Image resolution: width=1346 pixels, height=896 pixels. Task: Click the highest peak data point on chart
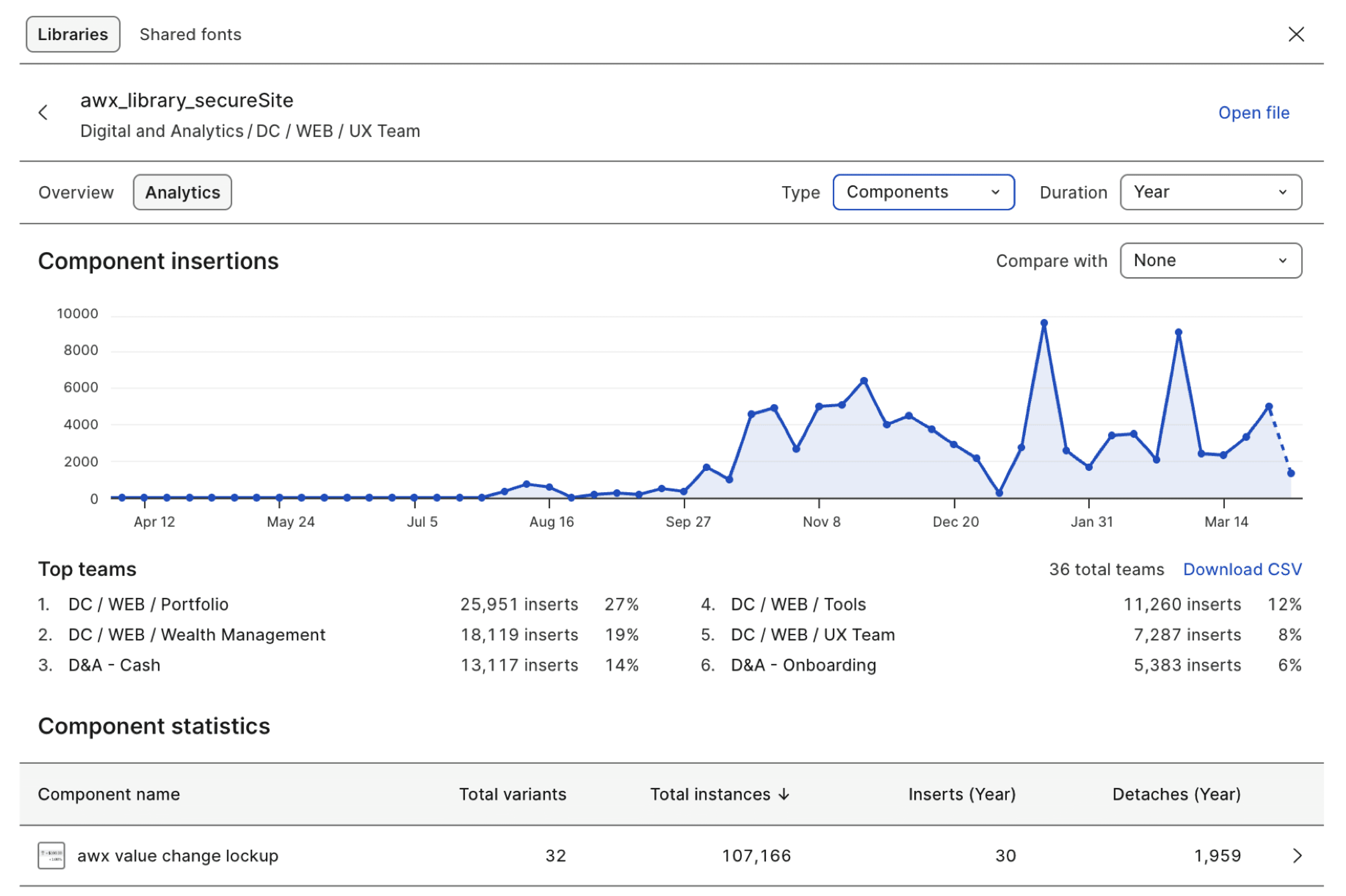(1044, 323)
